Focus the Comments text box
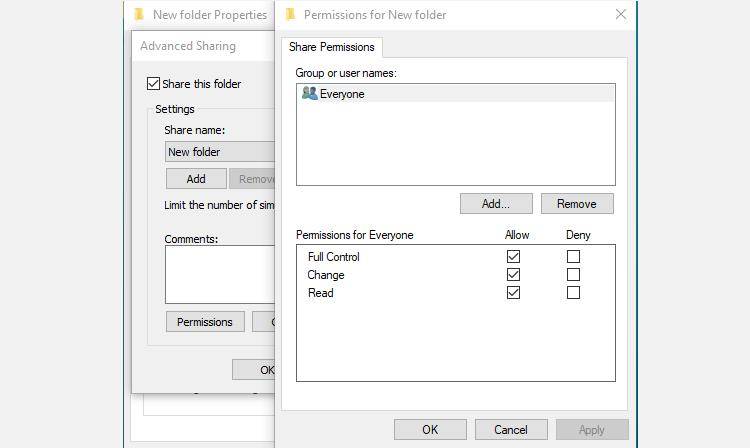The image size is (750, 448). (x=219, y=274)
